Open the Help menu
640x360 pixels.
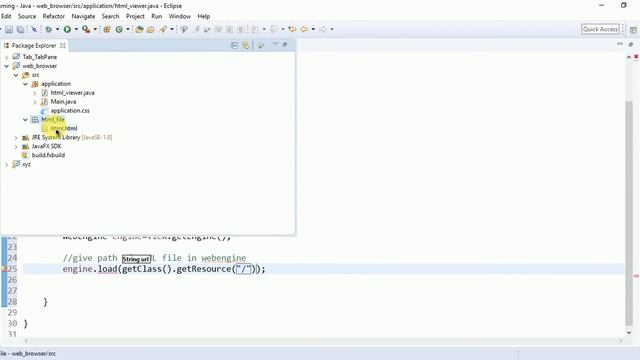coord(204,16)
